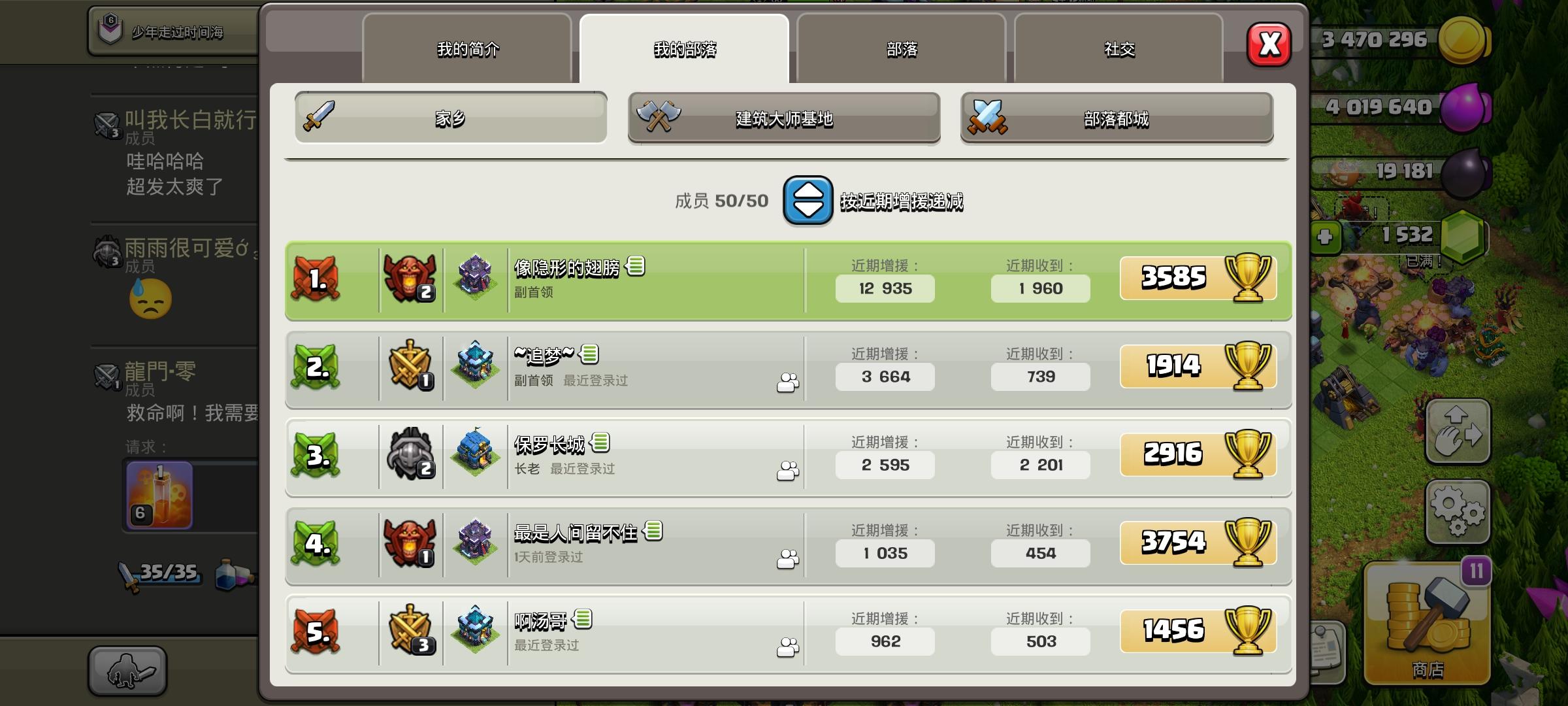Open settings gear icon
1568x706 pixels.
point(1458,513)
